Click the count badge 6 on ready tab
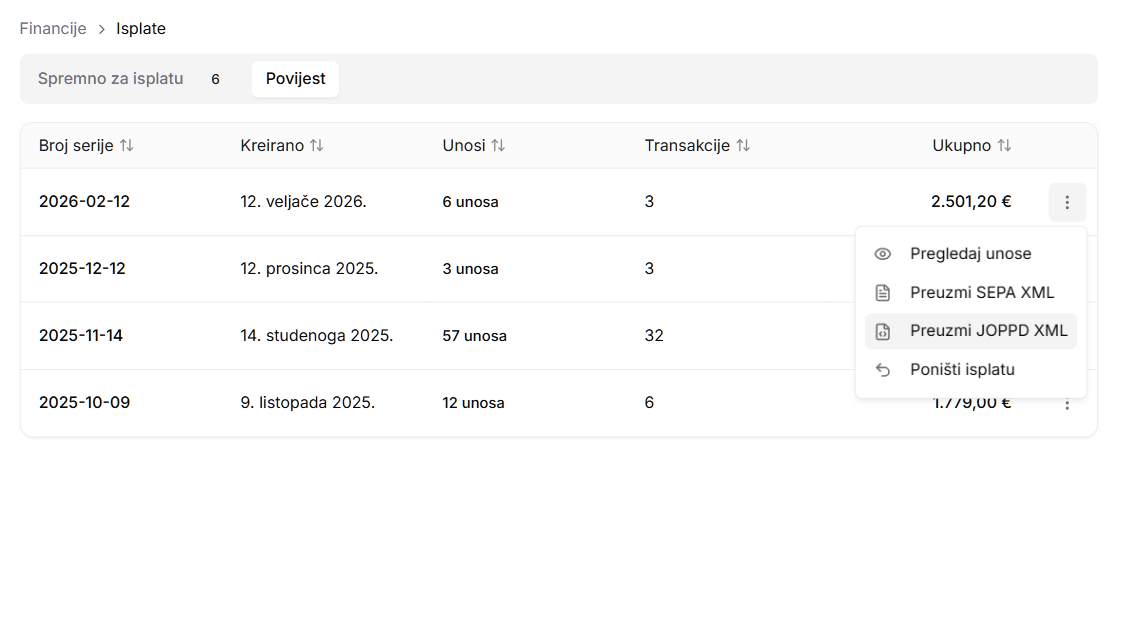 pyautogui.click(x=215, y=79)
